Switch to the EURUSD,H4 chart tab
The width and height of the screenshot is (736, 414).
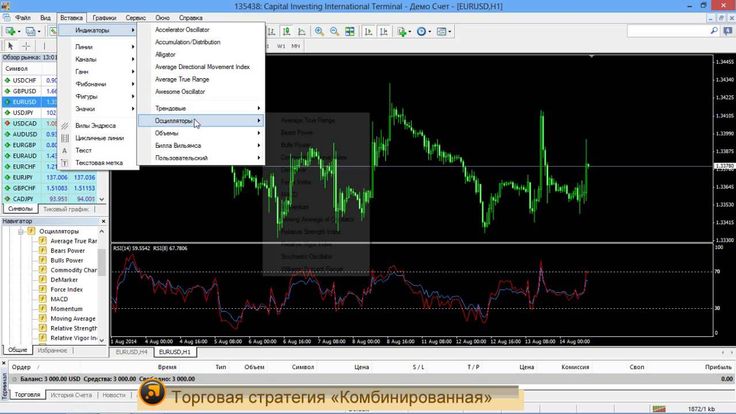pyautogui.click(x=132, y=352)
